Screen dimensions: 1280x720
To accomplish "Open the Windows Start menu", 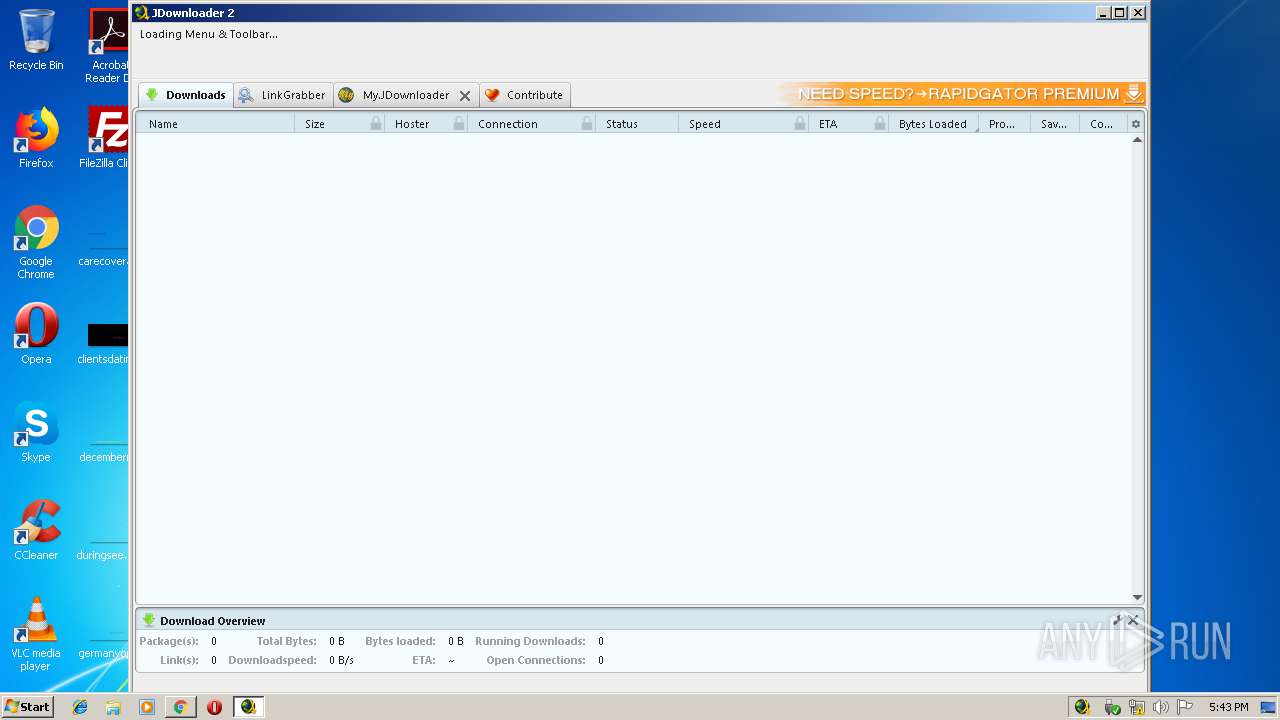I will (x=28, y=706).
